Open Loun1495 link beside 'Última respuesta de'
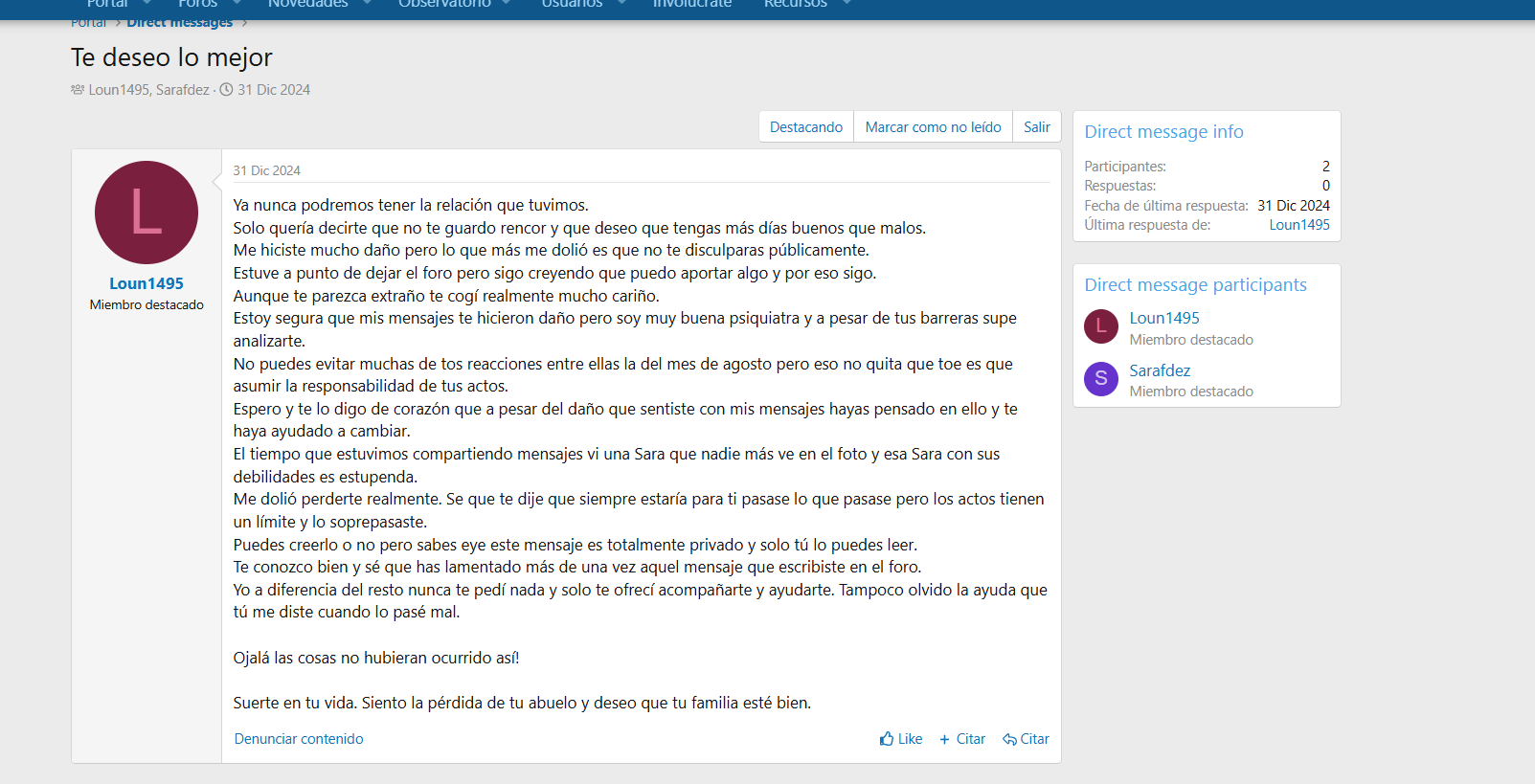This screenshot has width=1535, height=784. 1299,225
